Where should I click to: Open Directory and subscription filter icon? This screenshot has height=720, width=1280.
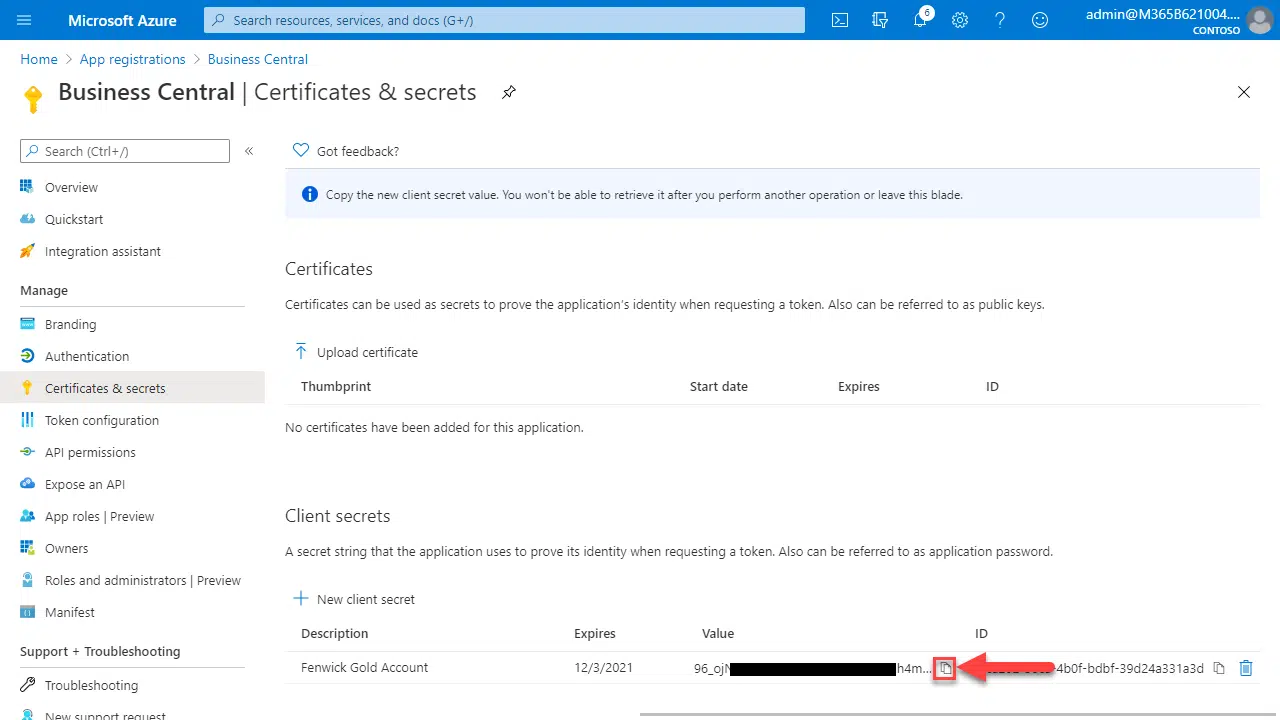880,20
